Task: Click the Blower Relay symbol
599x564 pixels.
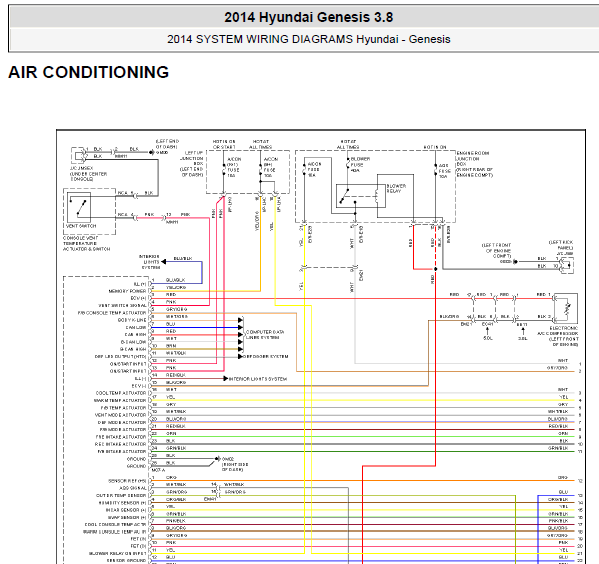Action: coord(361,196)
